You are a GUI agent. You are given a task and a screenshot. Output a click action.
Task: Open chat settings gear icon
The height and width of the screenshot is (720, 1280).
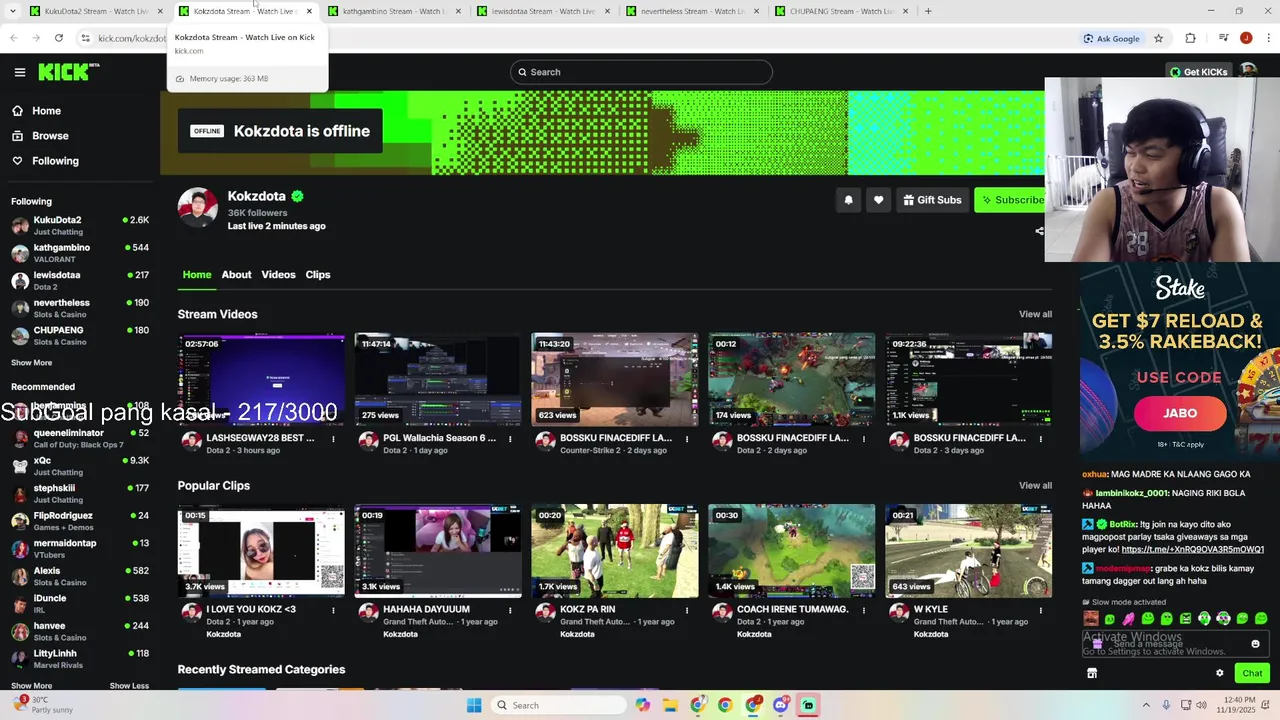1219,673
